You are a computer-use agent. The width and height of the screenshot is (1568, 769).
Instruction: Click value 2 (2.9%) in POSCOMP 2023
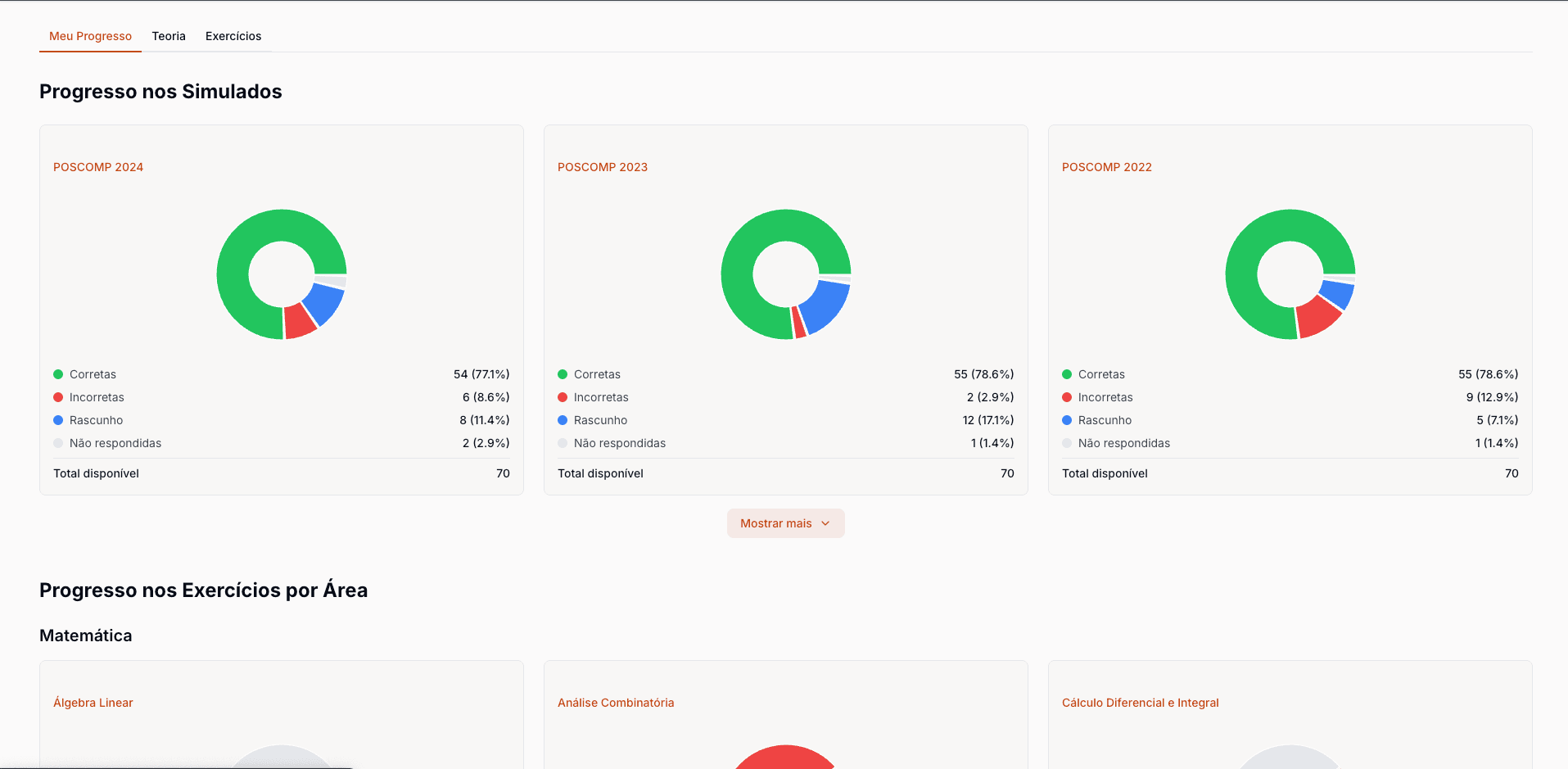(x=991, y=397)
